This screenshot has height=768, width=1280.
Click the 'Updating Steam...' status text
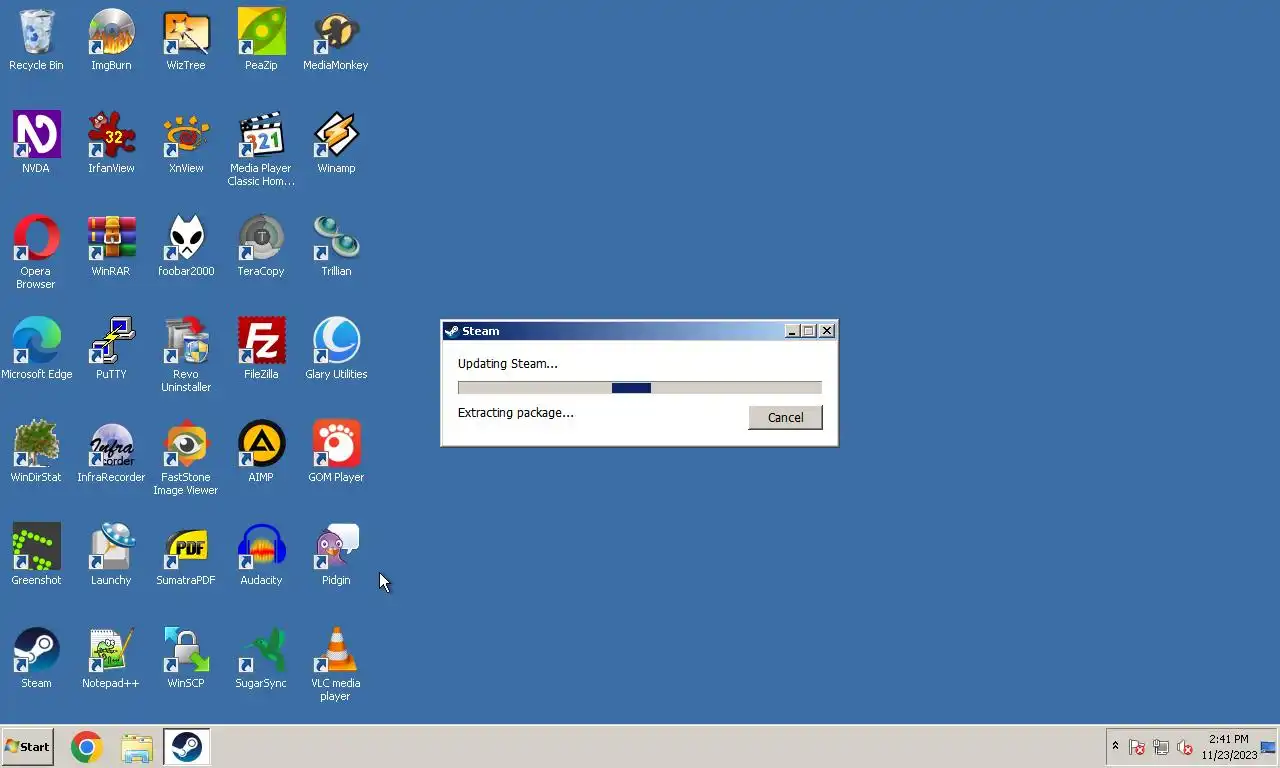coord(507,364)
